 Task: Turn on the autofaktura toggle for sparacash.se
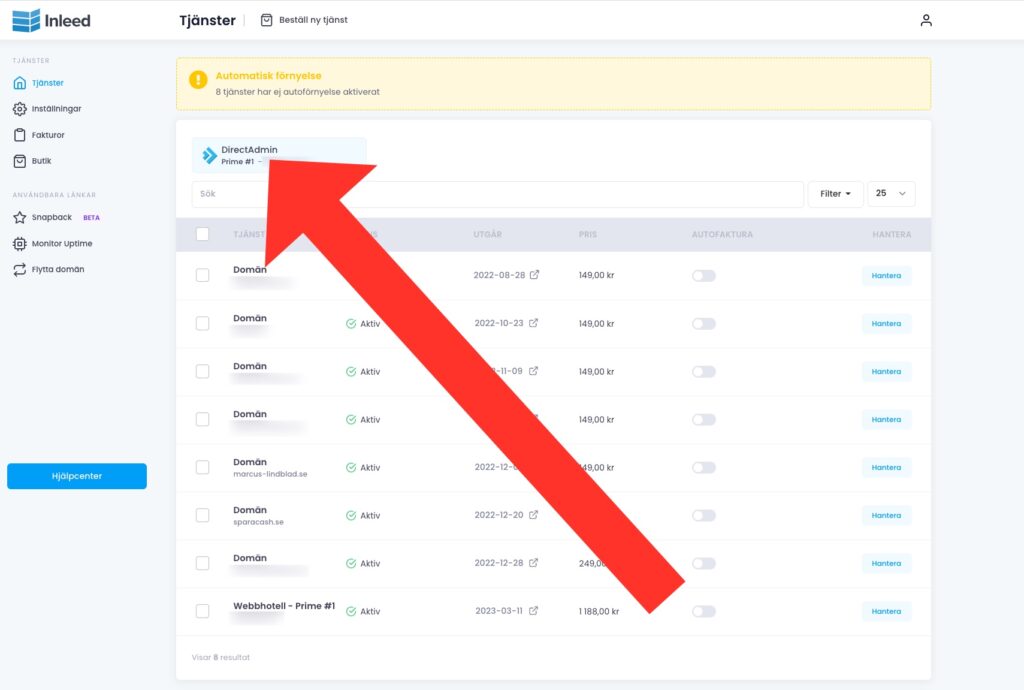(x=704, y=516)
